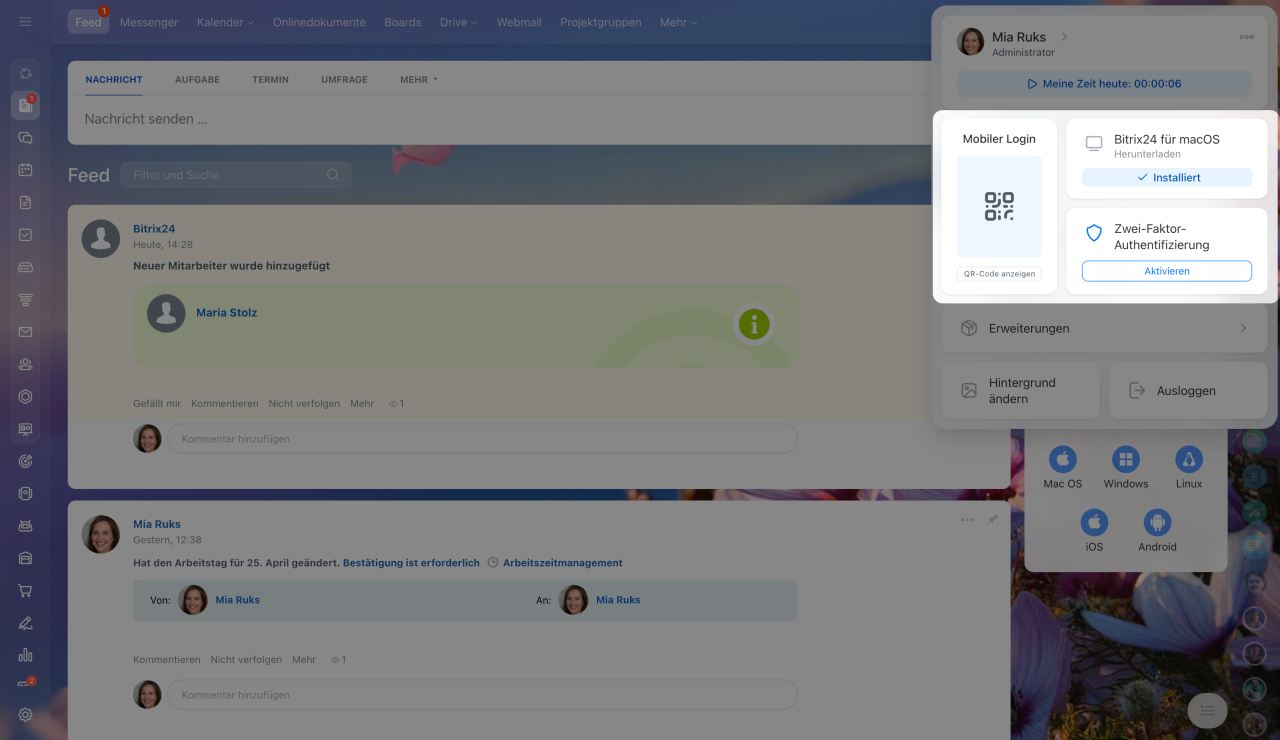Expand the Mehr dropdown in top navigation
The width and height of the screenshot is (1280, 740).
[679, 22]
